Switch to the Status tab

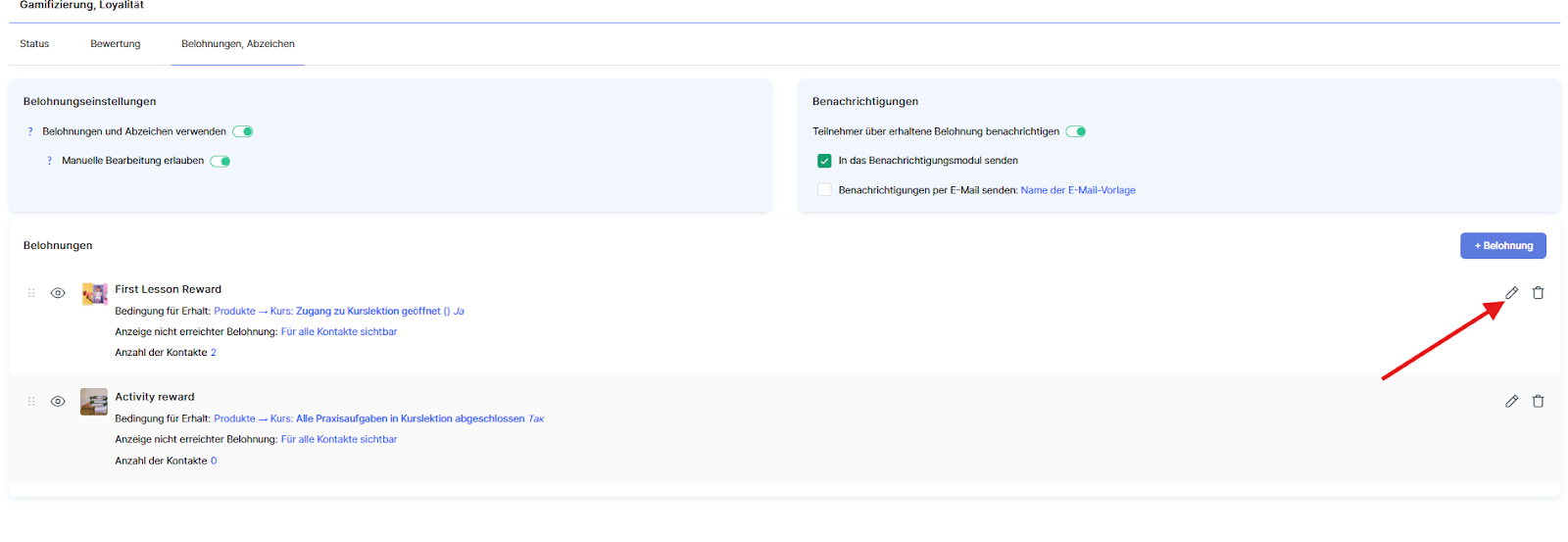pyautogui.click(x=34, y=44)
